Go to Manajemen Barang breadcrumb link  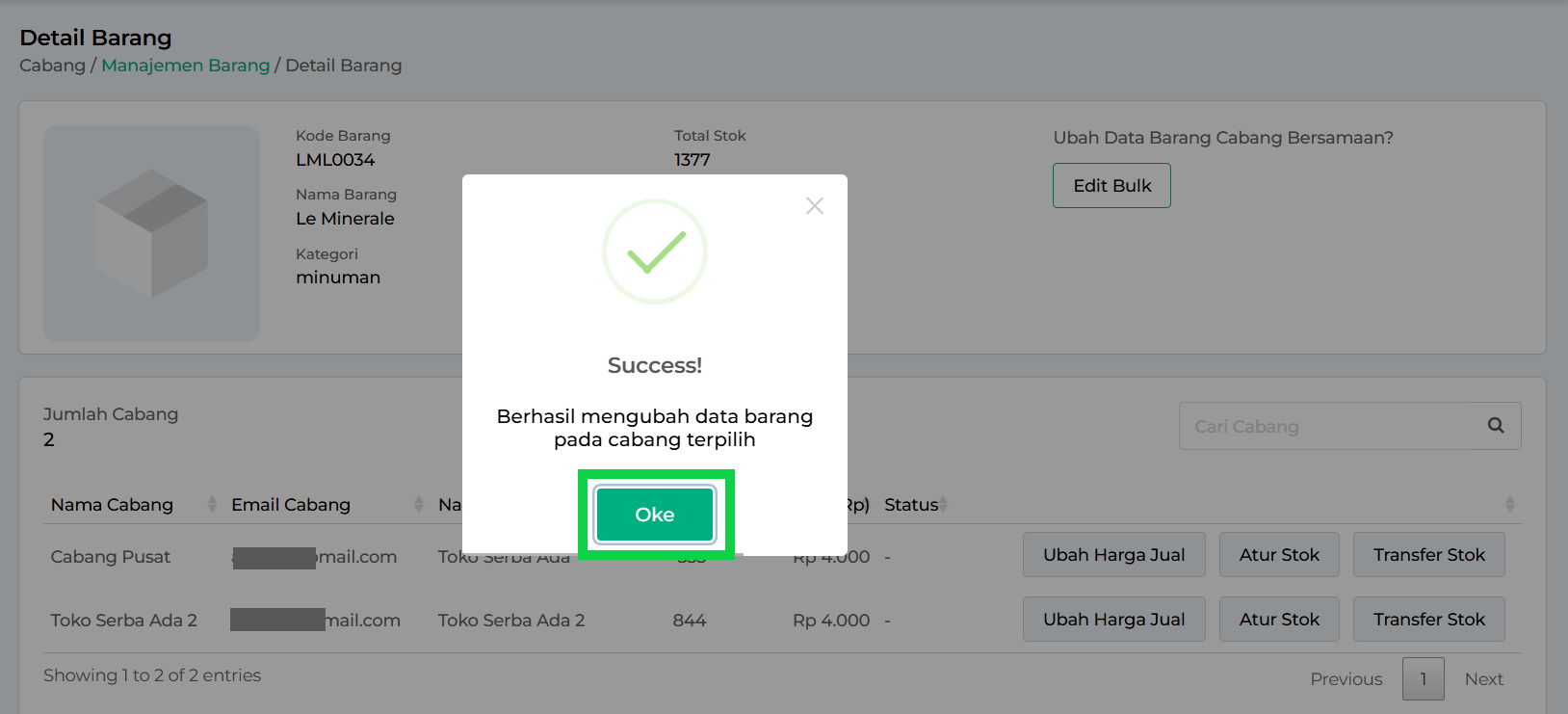pyautogui.click(x=186, y=66)
